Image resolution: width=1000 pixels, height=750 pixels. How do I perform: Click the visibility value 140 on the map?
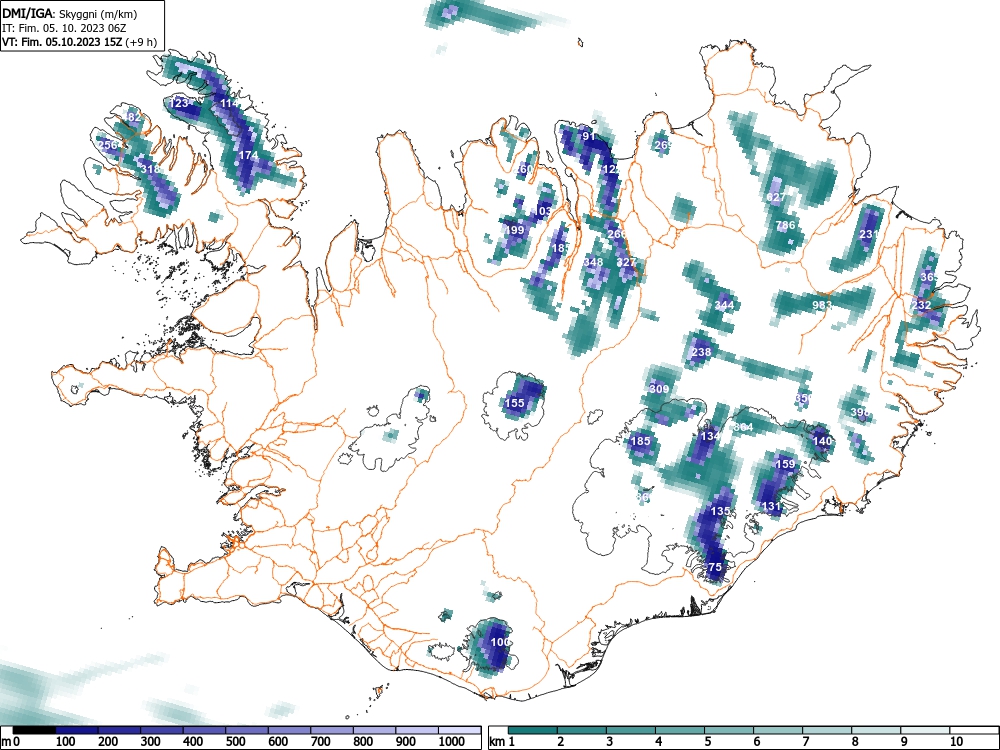coord(823,441)
